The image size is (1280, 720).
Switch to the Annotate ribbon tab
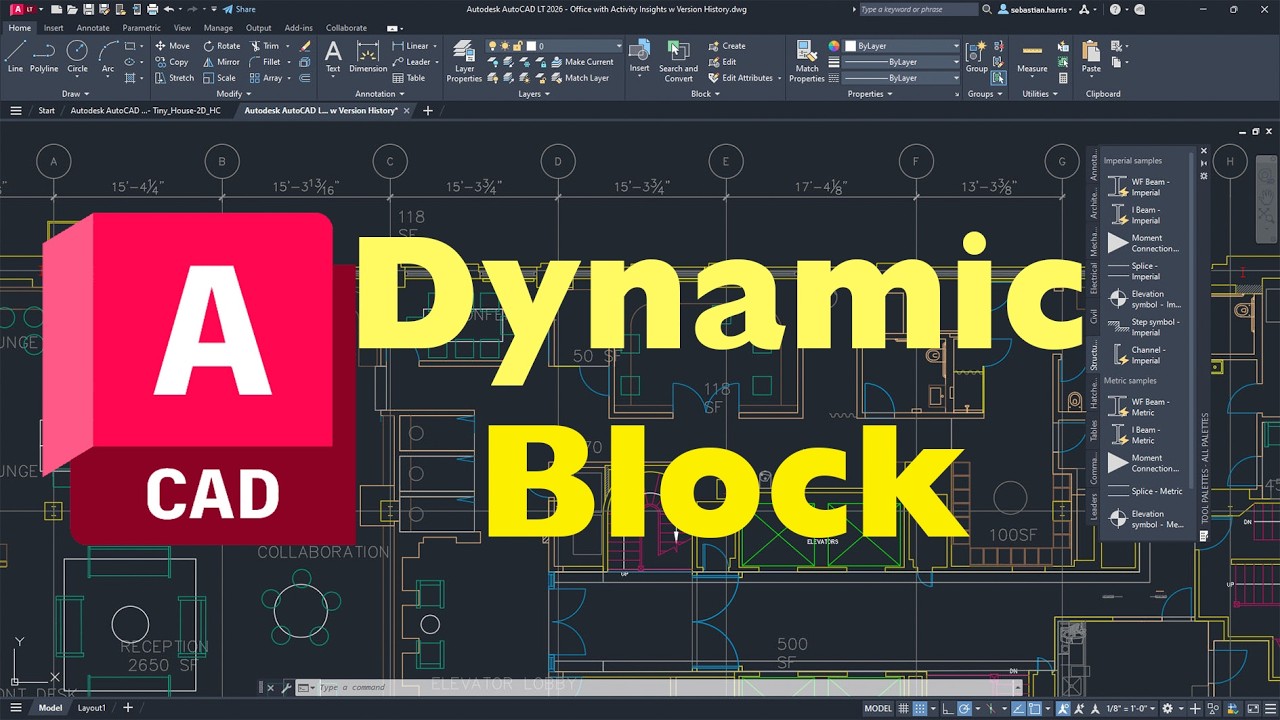93,28
